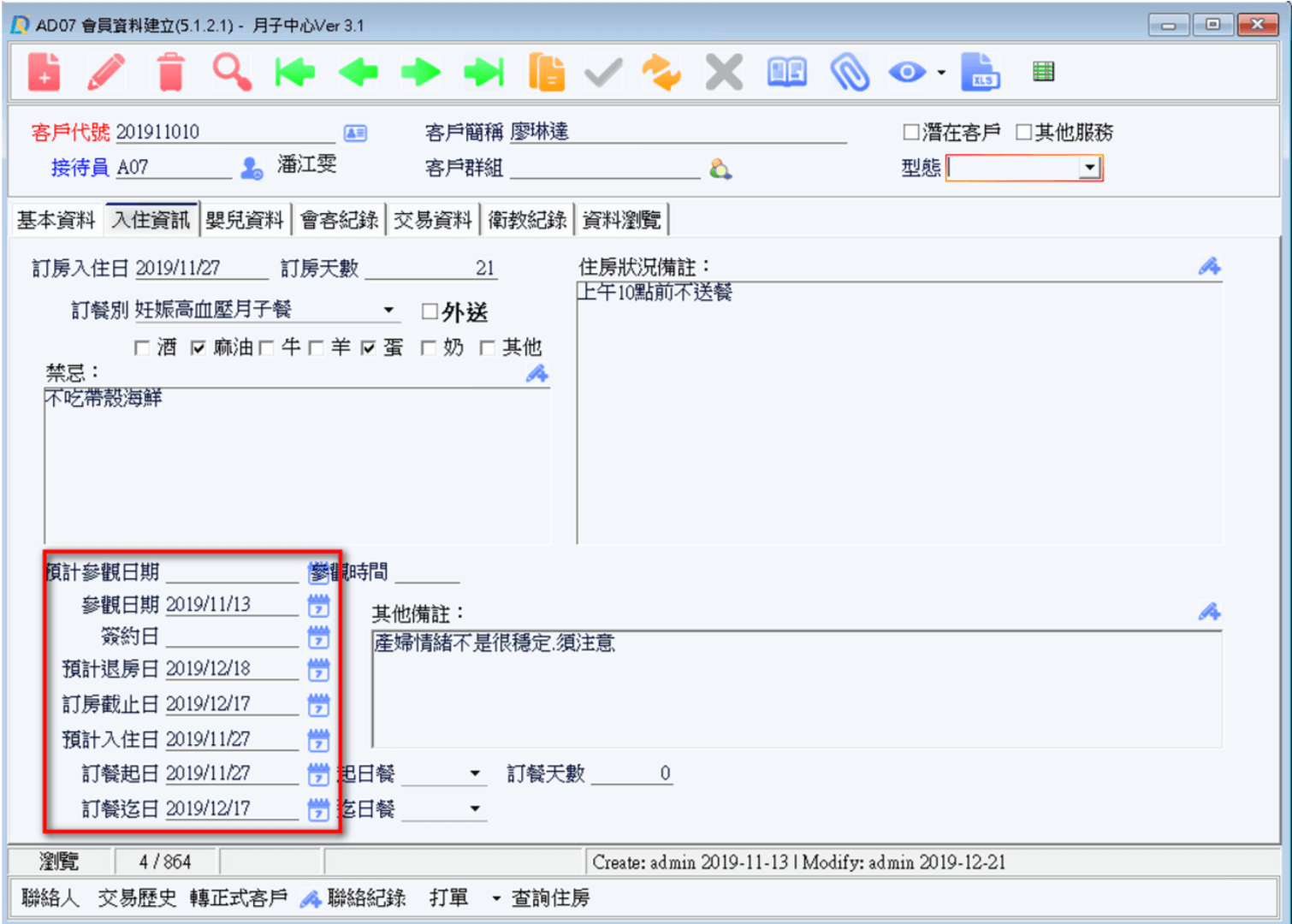The image size is (1292, 924).
Task: Click the orange copy document icon
Action: pos(547,72)
